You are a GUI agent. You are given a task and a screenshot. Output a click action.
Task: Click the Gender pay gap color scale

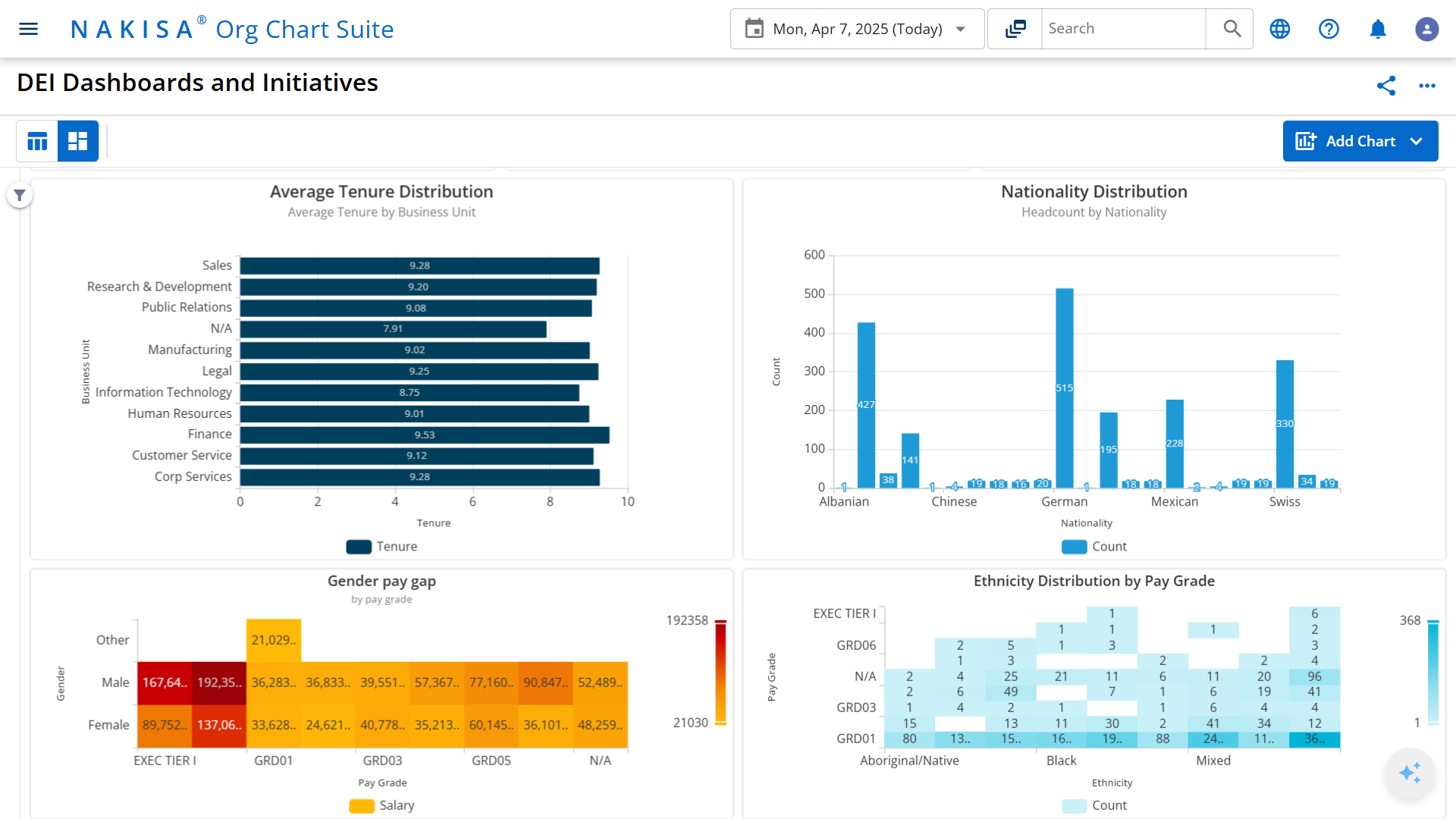click(720, 671)
